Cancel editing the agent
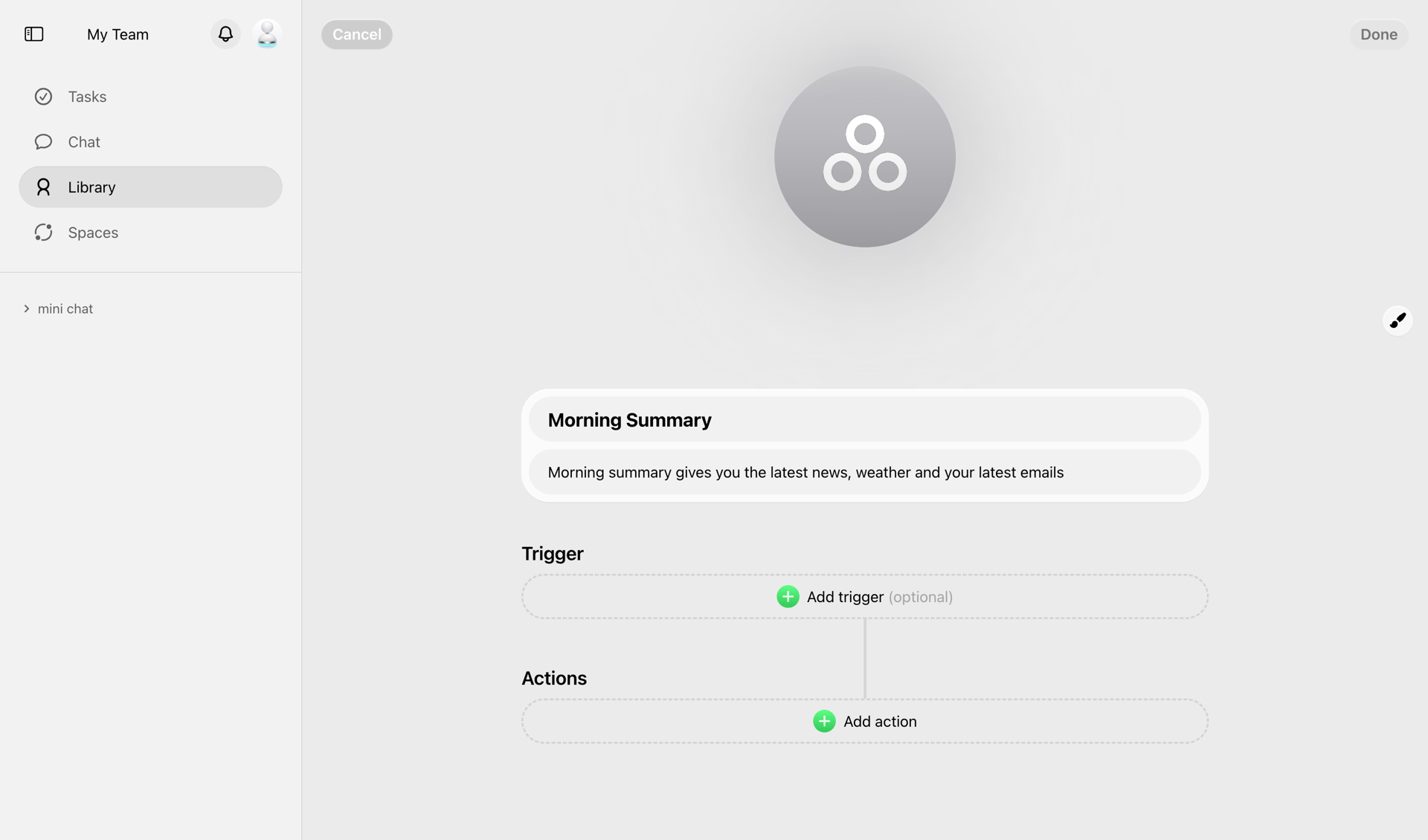Screen dimensions: 1428x840 tap(356, 34)
